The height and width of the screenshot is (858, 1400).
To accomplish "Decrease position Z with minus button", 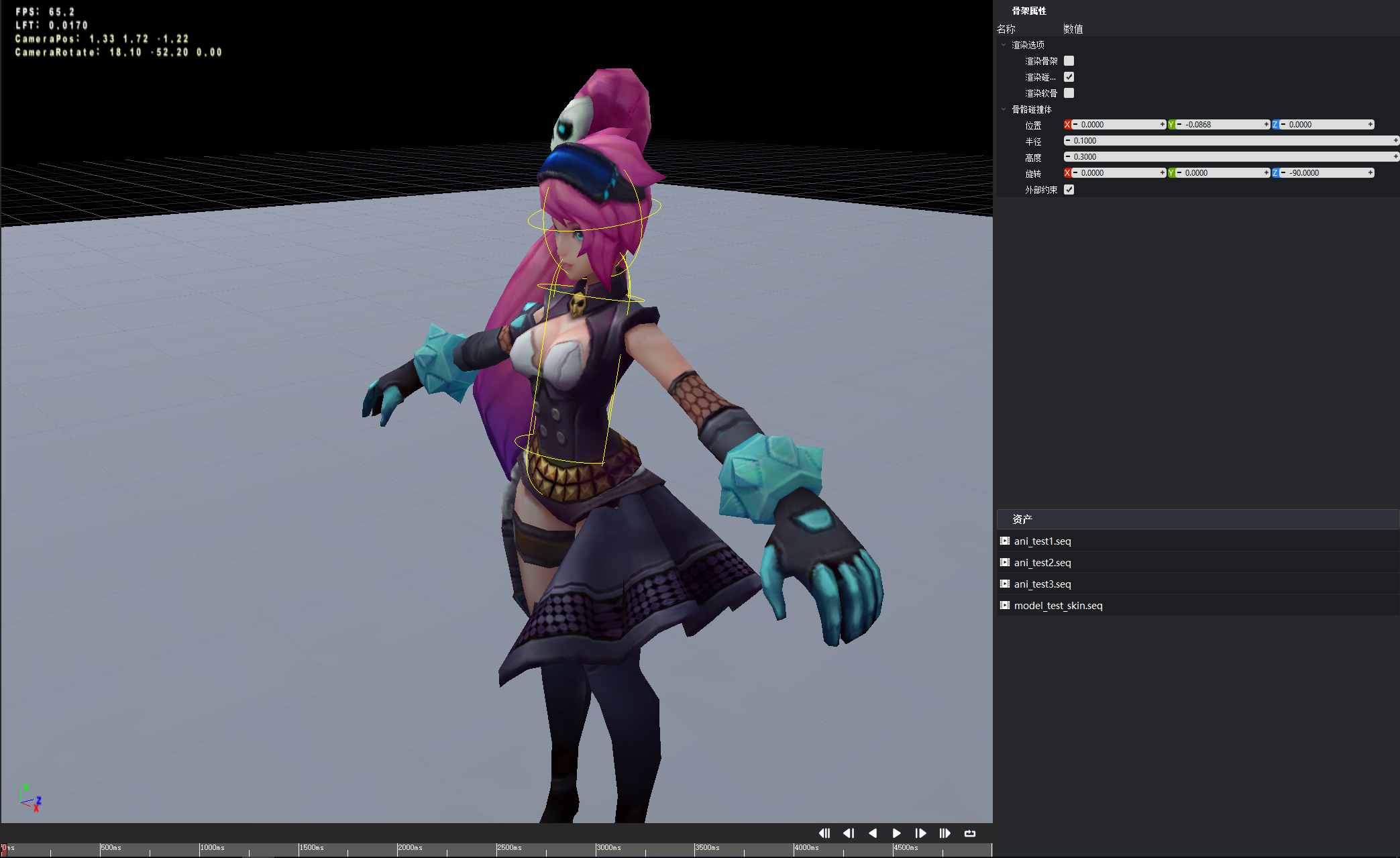I will tap(1283, 125).
